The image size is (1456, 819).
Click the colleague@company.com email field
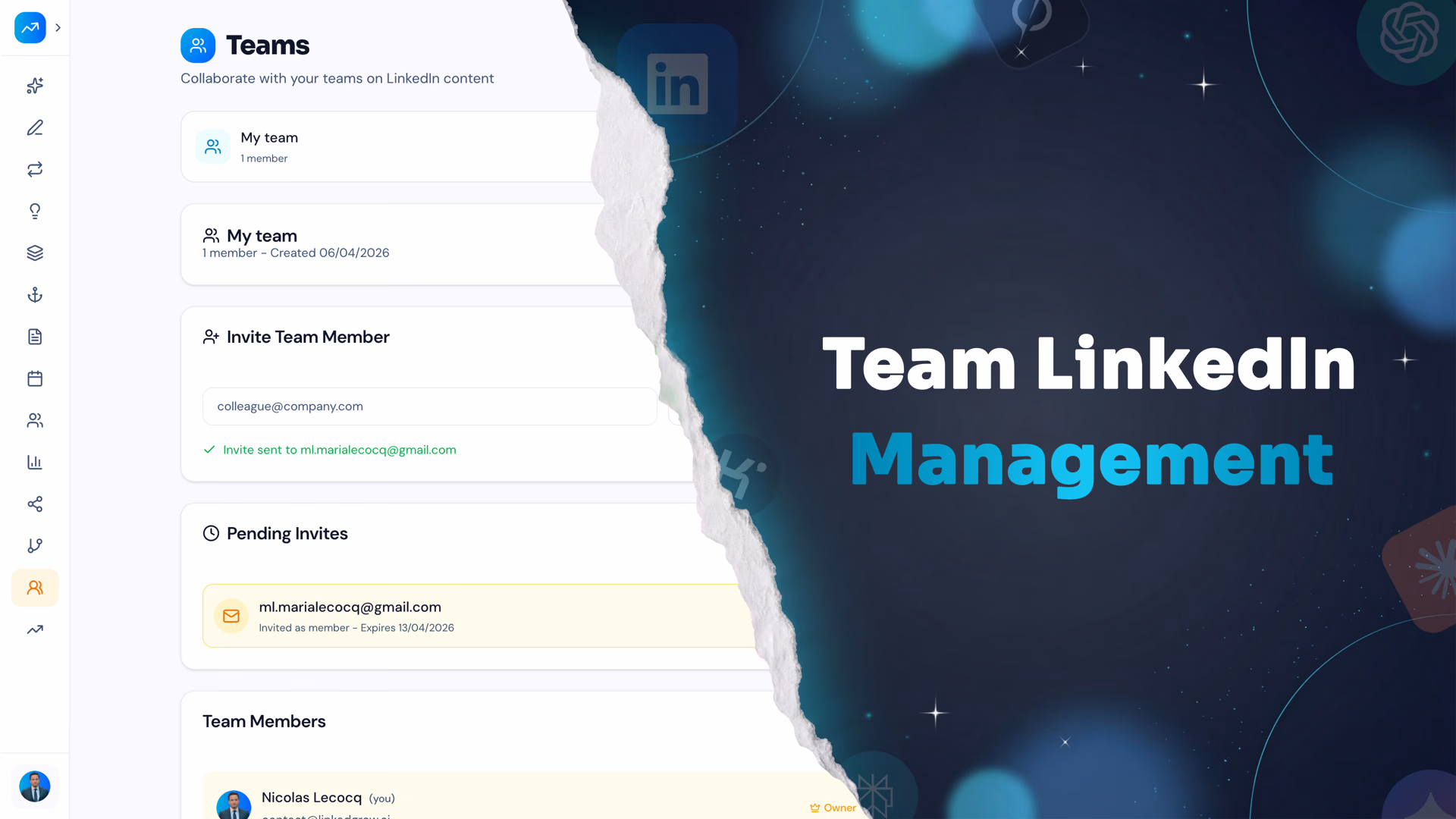(429, 406)
